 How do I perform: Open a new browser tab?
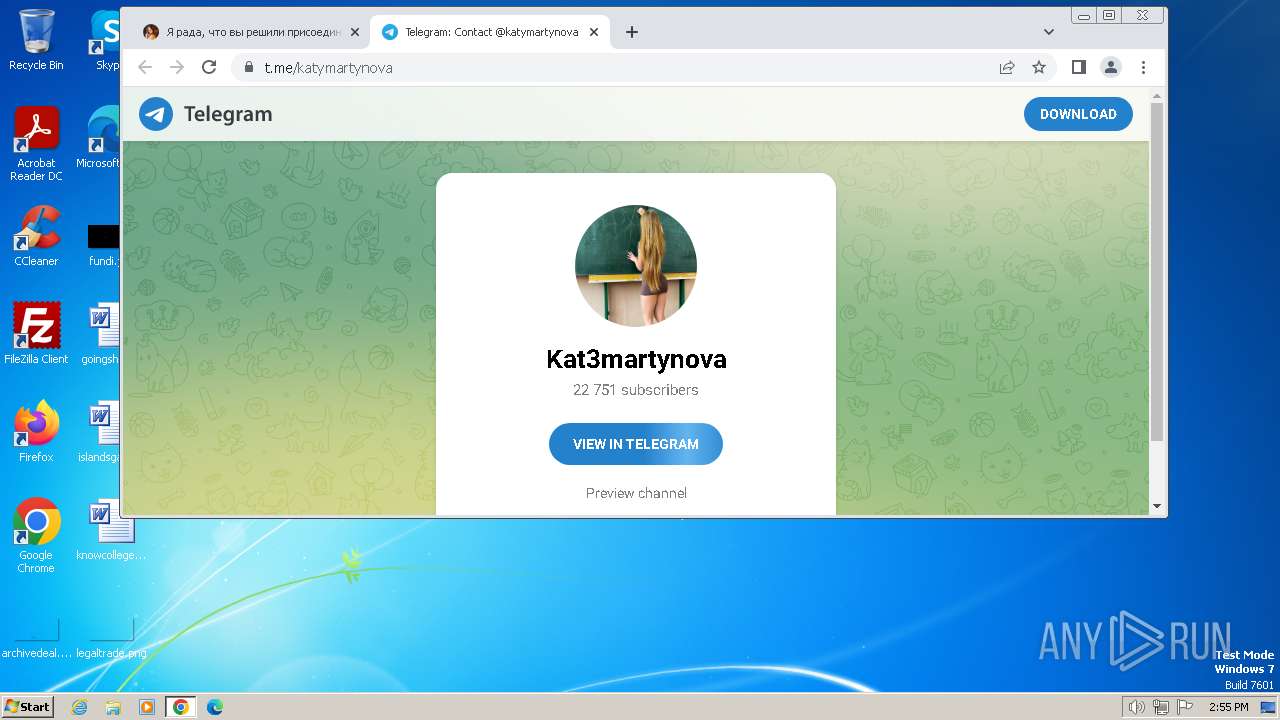[x=631, y=32]
